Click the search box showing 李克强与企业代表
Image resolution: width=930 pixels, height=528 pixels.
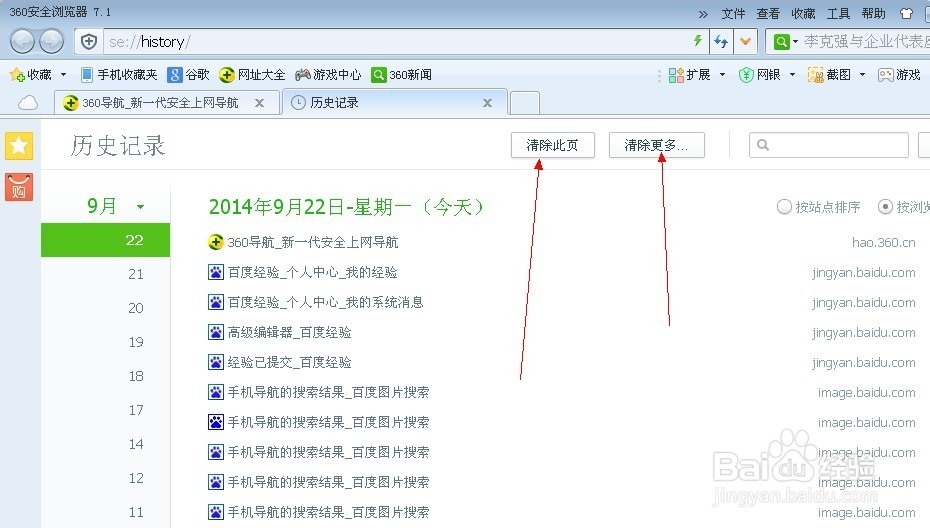tap(866, 42)
